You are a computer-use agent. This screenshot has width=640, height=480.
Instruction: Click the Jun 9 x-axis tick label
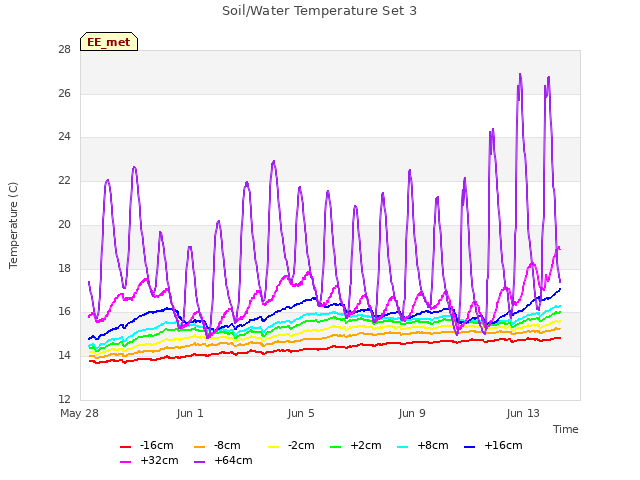click(412, 413)
